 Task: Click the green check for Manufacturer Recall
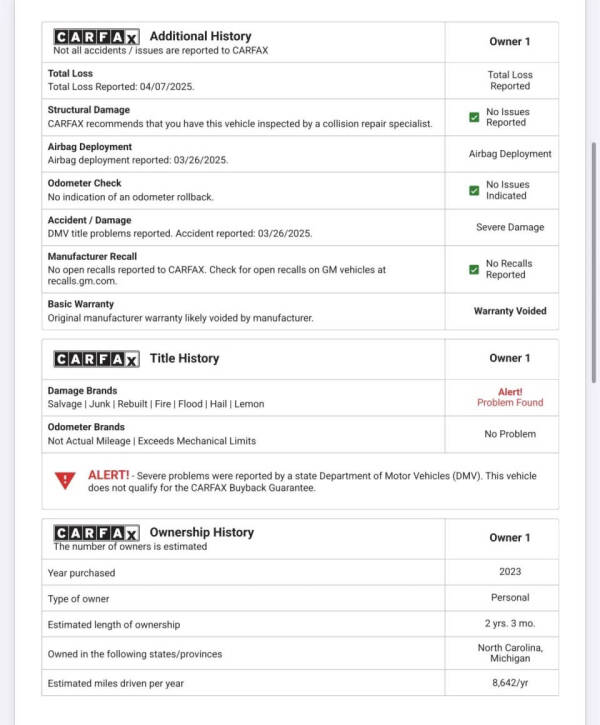click(474, 269)
